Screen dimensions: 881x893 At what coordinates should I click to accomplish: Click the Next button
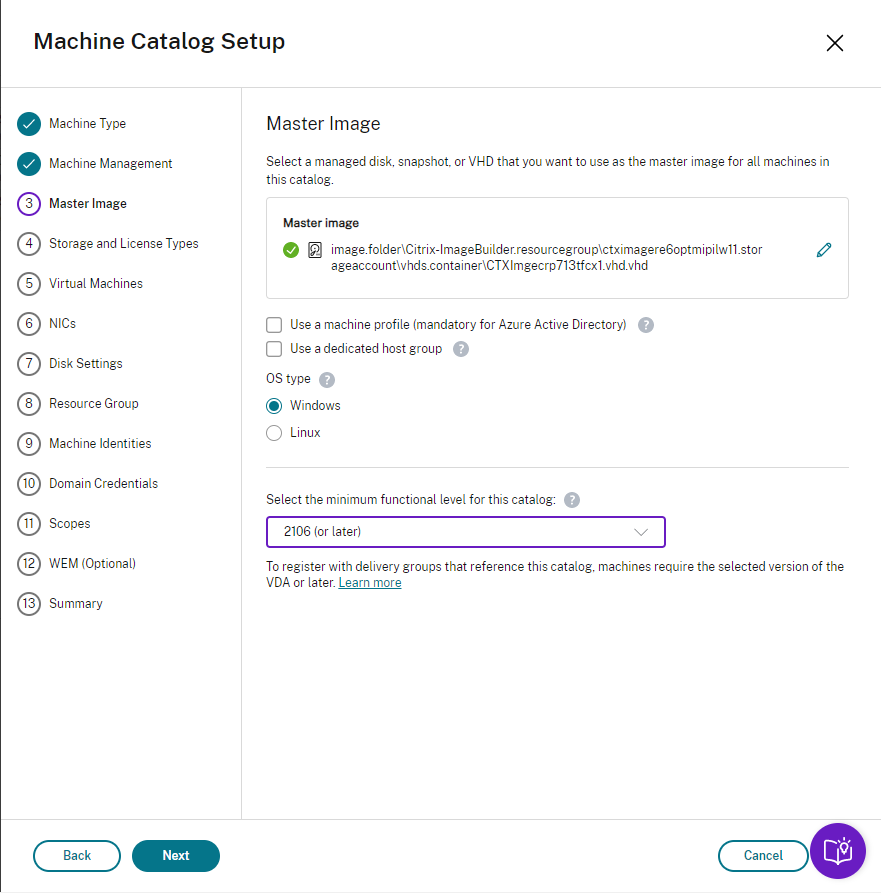pos(176,856)
